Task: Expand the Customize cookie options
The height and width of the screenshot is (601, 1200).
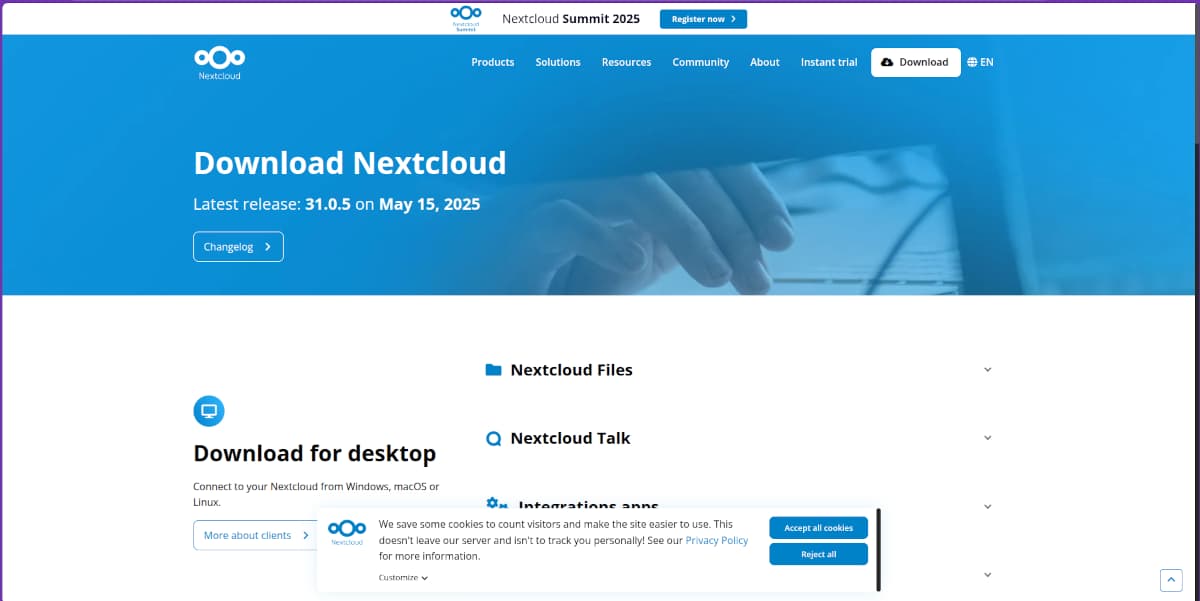Action: 403,578
